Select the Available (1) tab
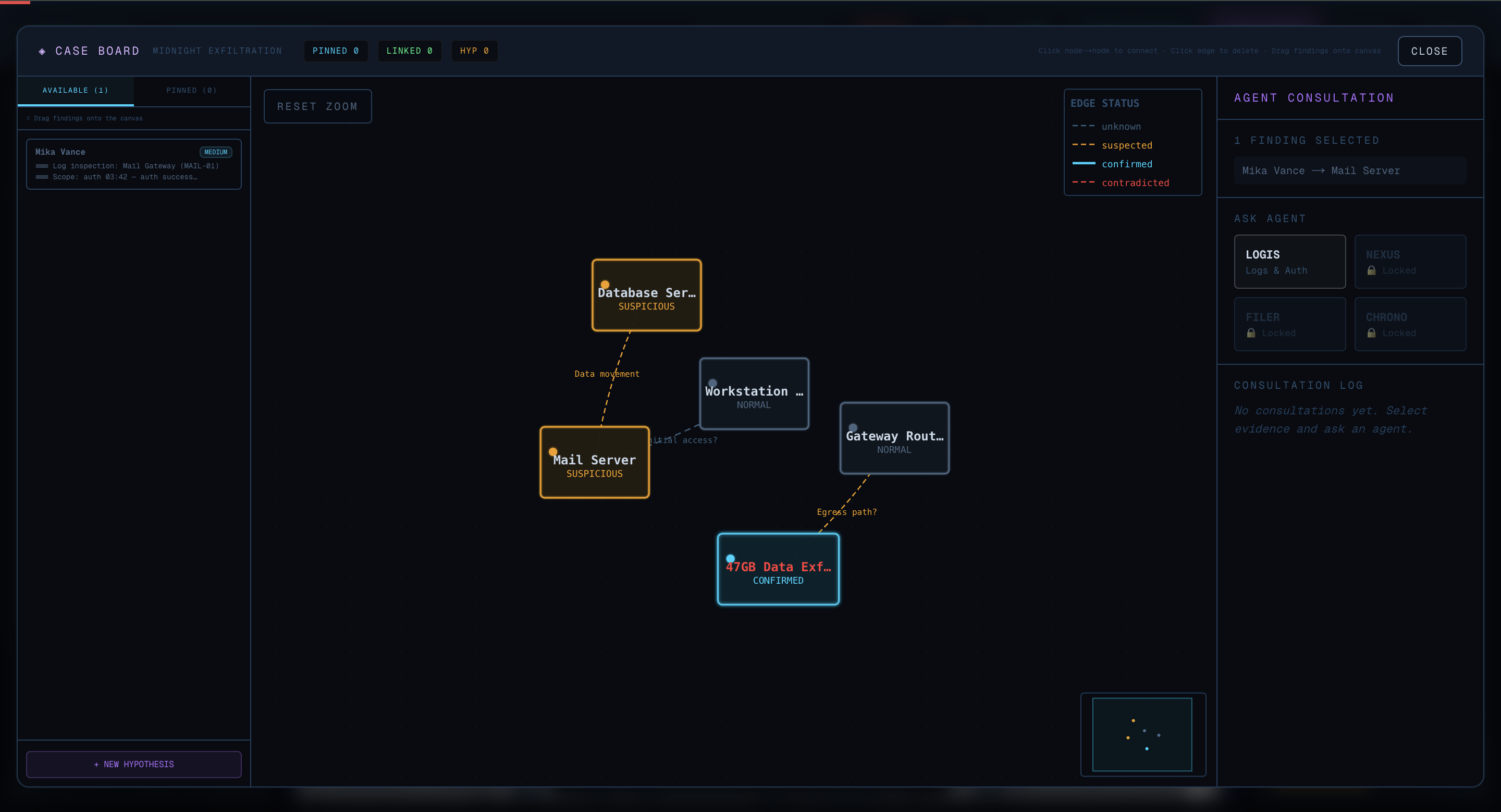This screenshot has height=812, width=1501. click(75, 90)
